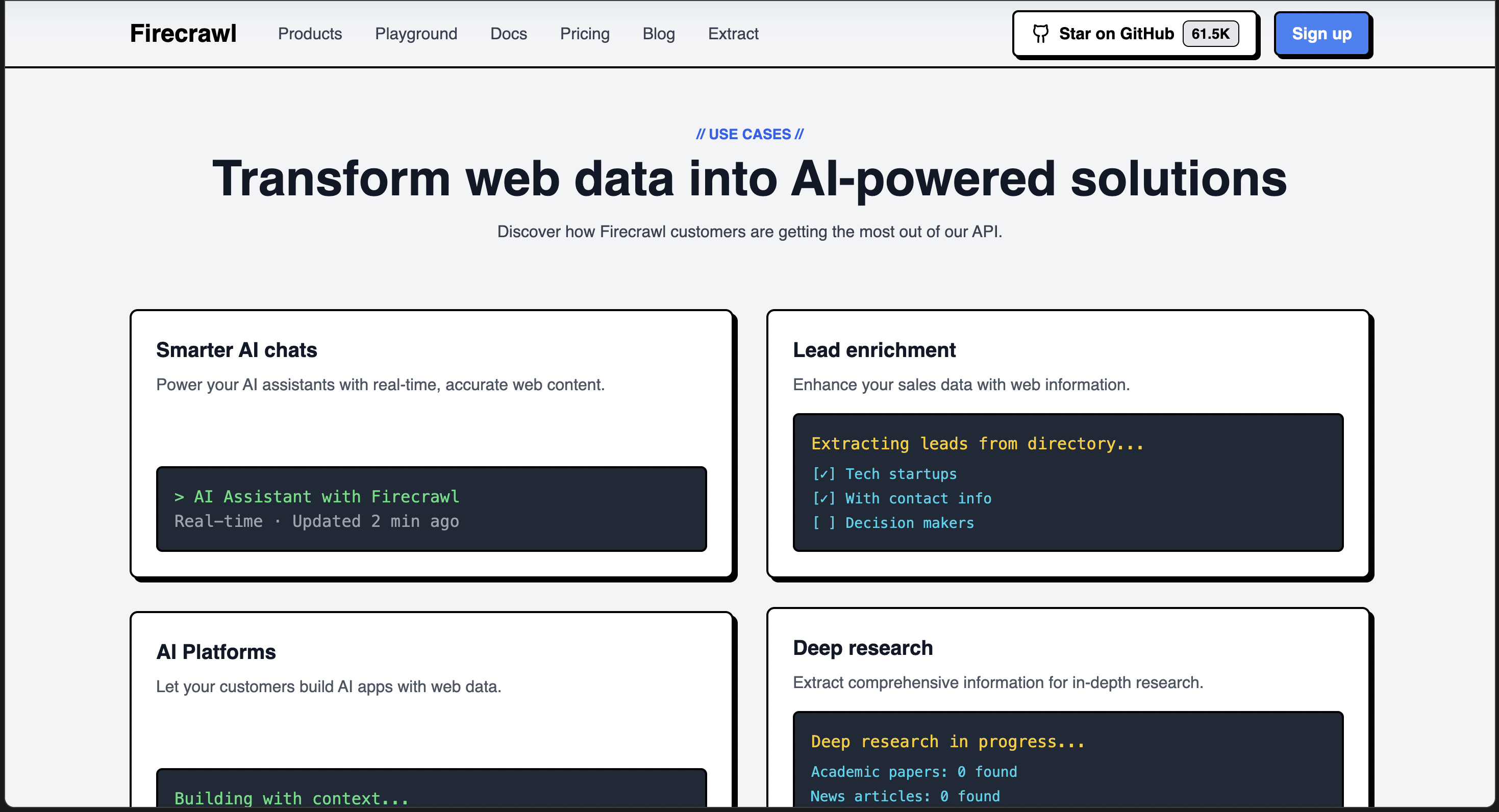Open the Playground nav item

415,34
